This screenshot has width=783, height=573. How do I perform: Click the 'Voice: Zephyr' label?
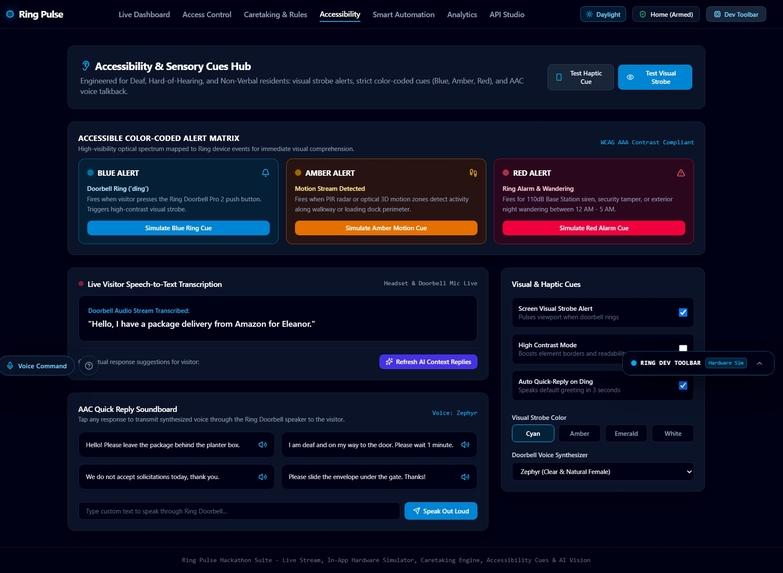(x=454, y=413)
